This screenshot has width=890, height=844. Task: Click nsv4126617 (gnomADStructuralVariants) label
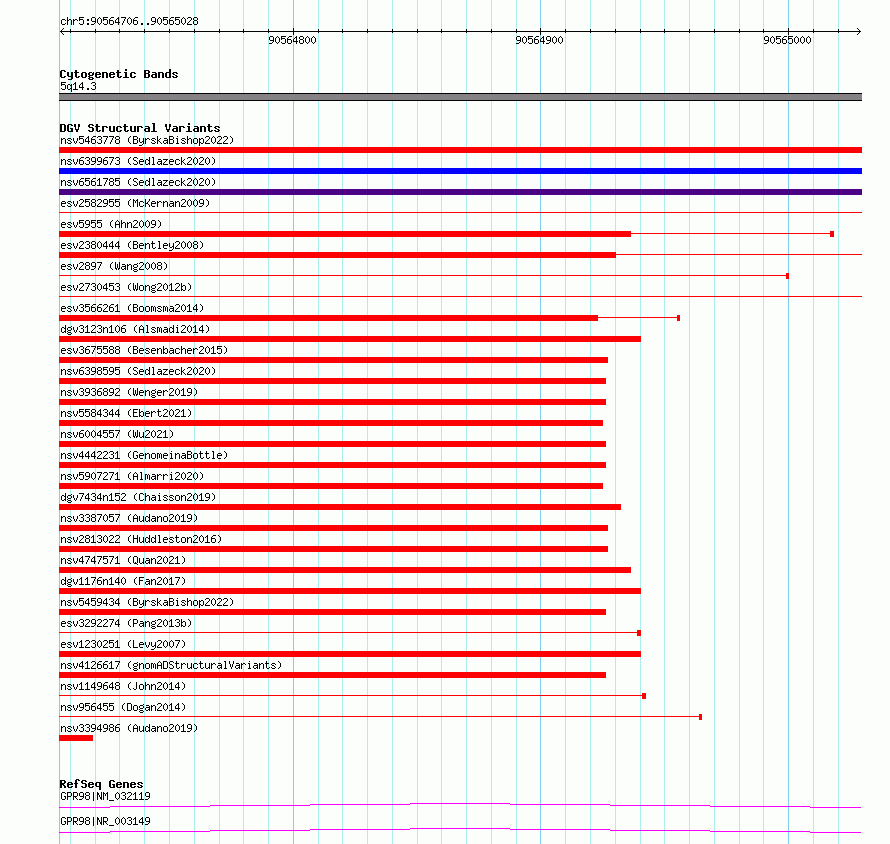(x=171, y=665)
